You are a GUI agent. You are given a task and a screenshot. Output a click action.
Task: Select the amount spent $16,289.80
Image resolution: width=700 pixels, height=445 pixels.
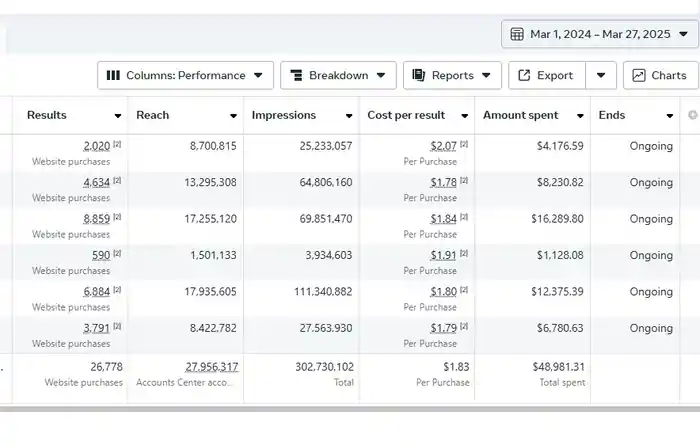(557, 219)
